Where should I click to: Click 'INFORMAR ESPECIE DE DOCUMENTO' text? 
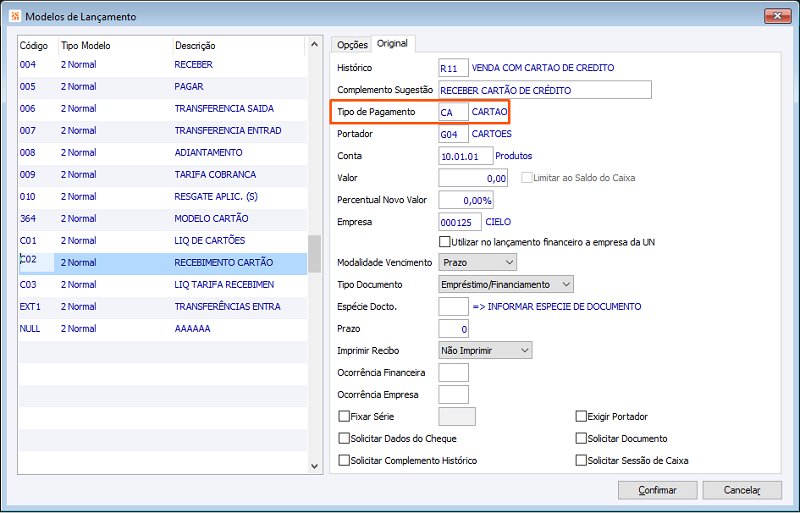tap(564, 307)
